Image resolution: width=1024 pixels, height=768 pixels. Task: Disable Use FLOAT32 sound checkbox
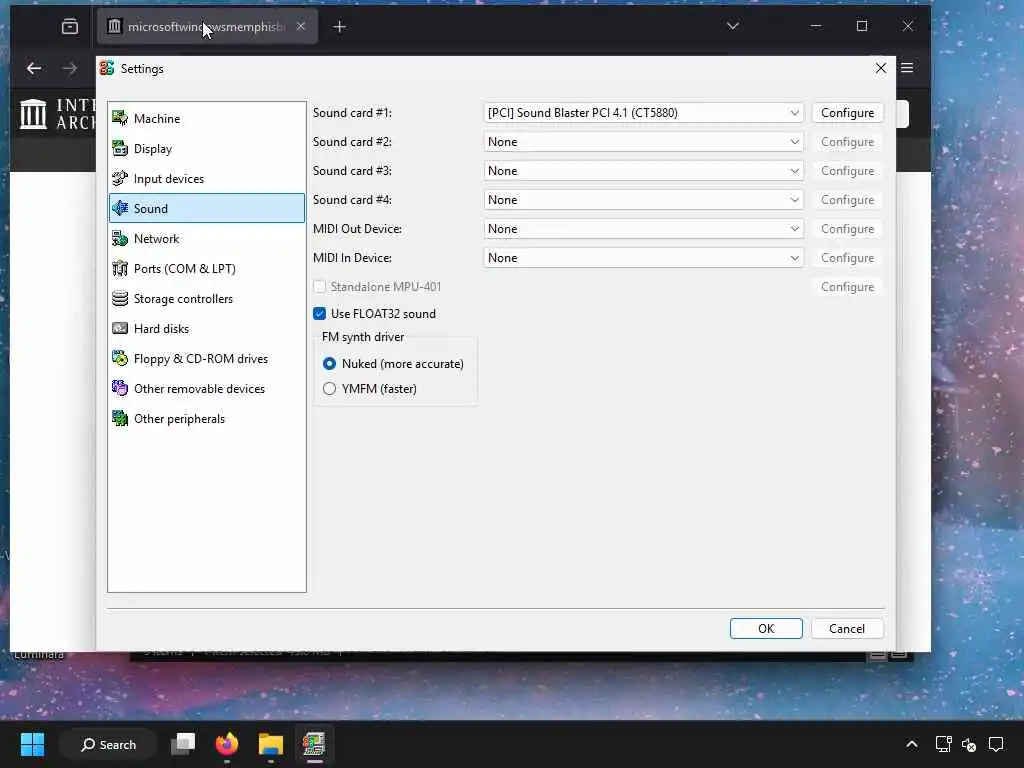click(319, 313)
